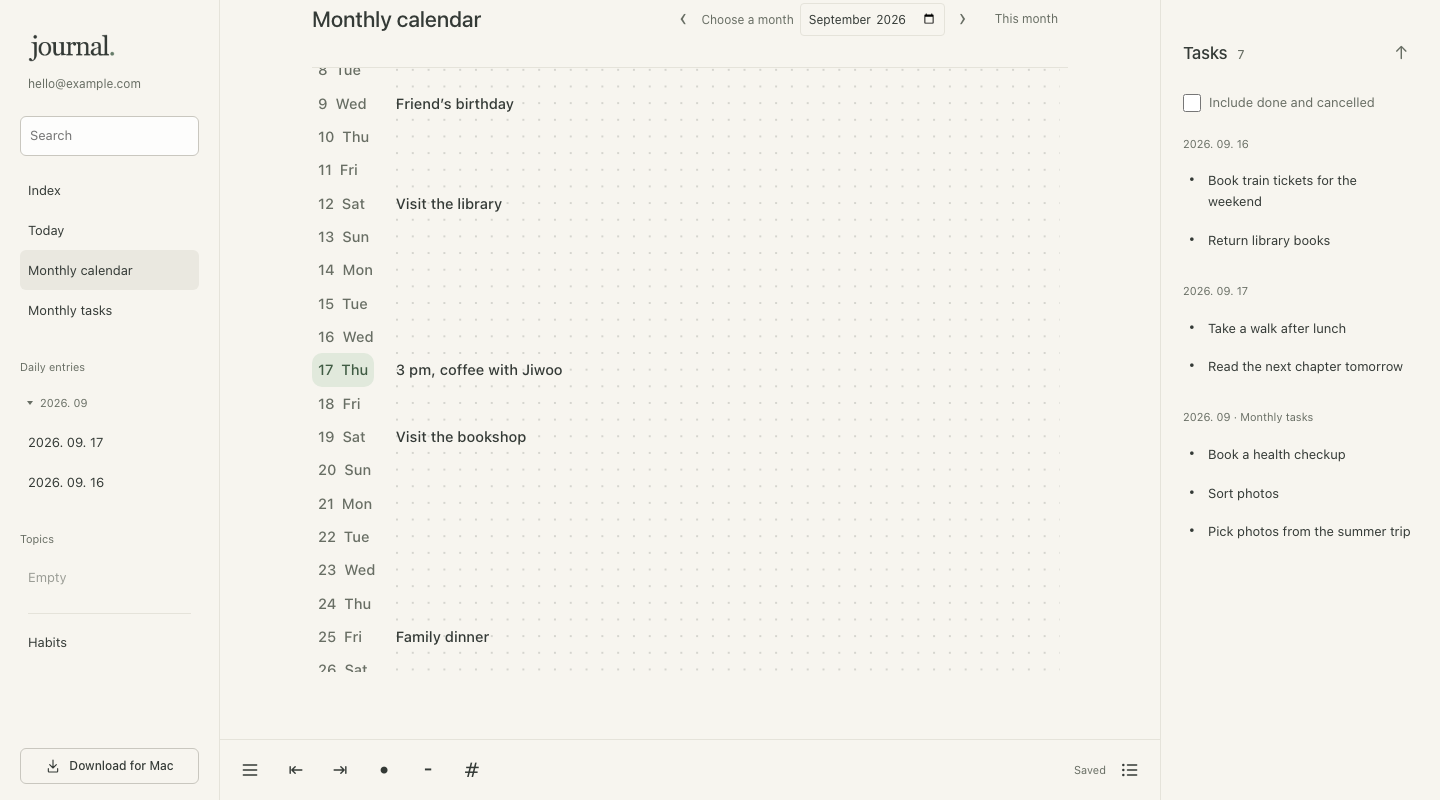Select Monthly calendar in sidebar
Screen dimensions: 1440x800
pyautogui.click(x=109, y=270)
